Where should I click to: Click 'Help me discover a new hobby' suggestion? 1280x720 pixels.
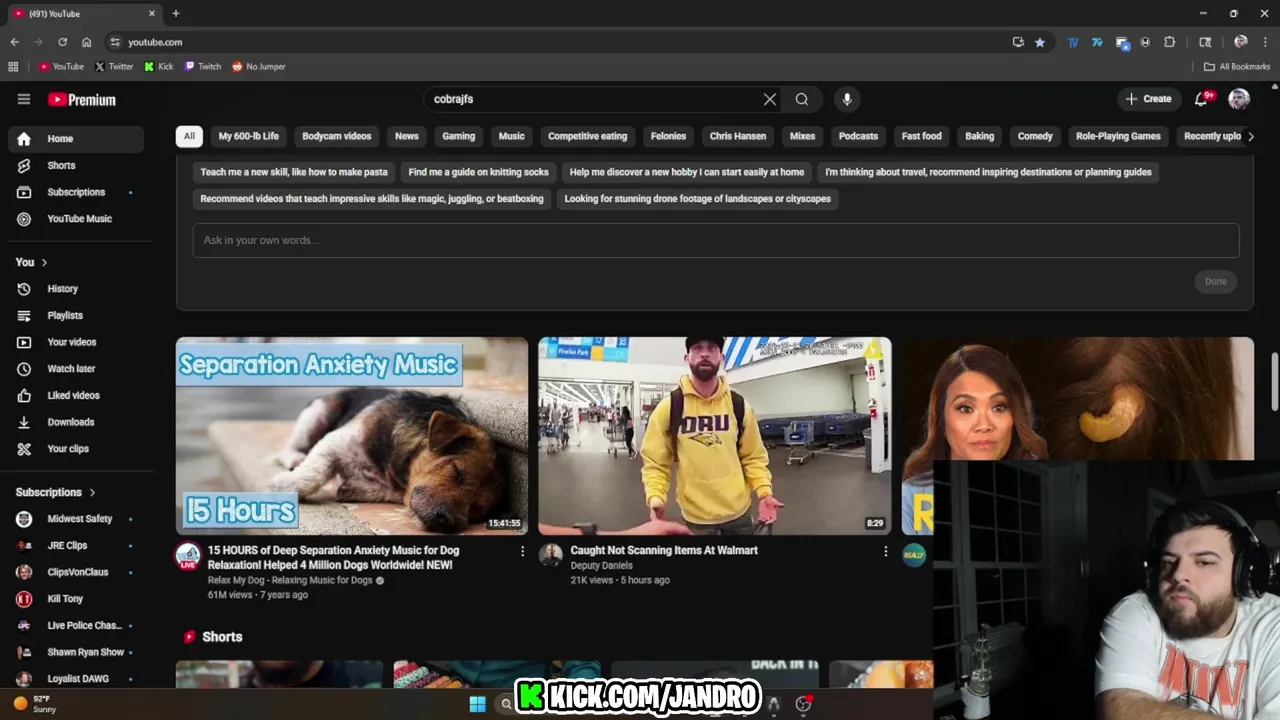click(687, 172)
